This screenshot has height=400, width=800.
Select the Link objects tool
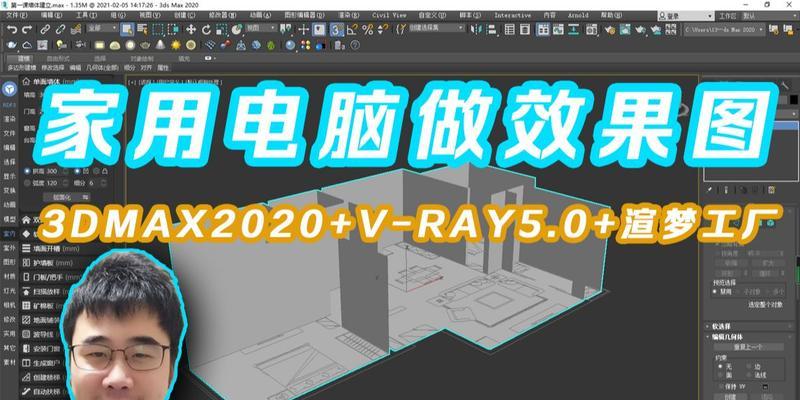point(45,30)
